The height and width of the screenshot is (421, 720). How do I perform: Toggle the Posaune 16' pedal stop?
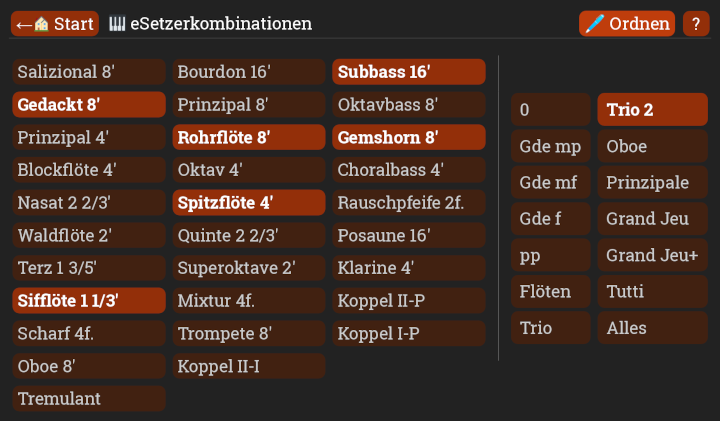click(409, 235)
